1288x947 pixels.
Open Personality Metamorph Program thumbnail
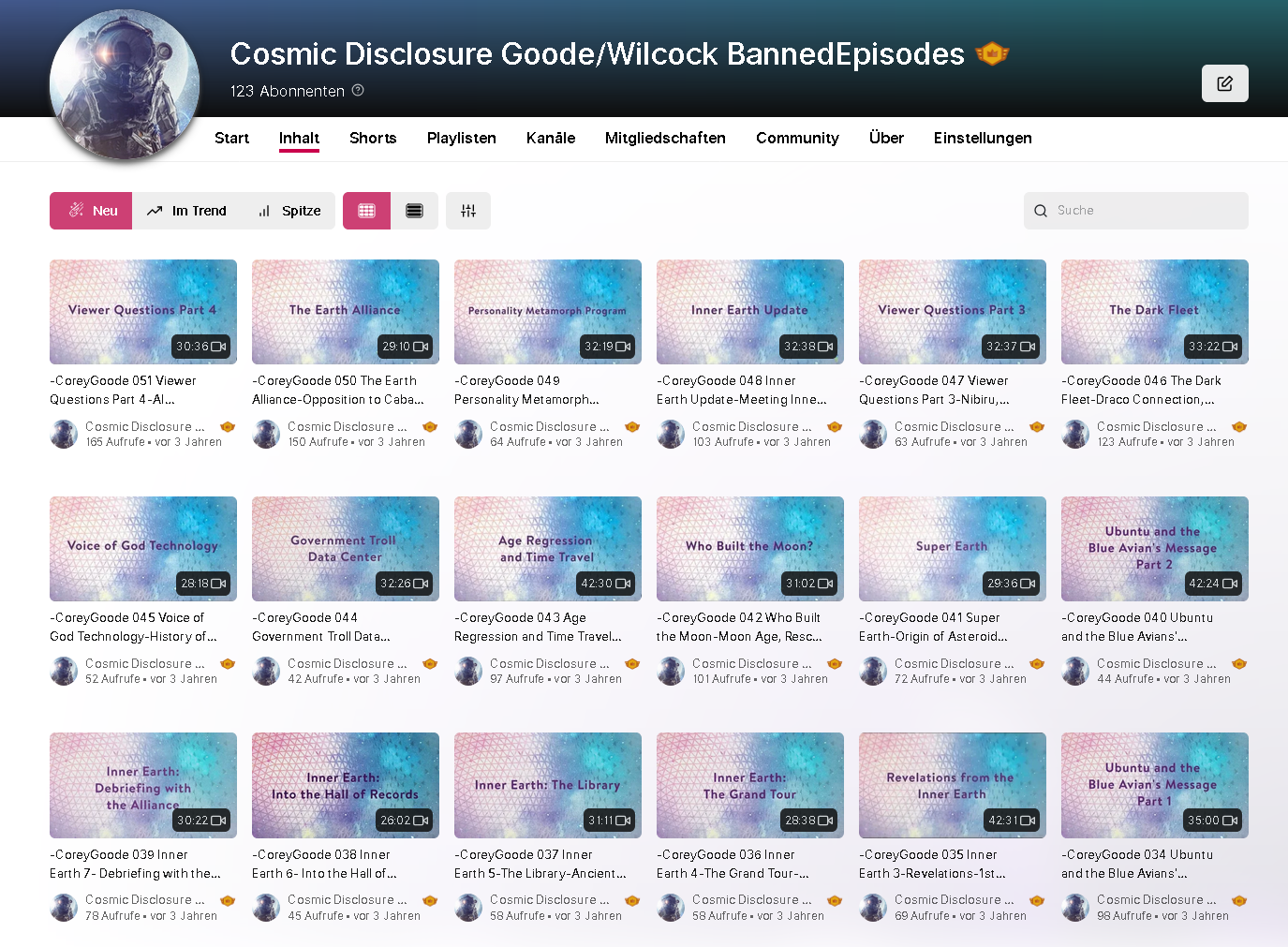548,312
